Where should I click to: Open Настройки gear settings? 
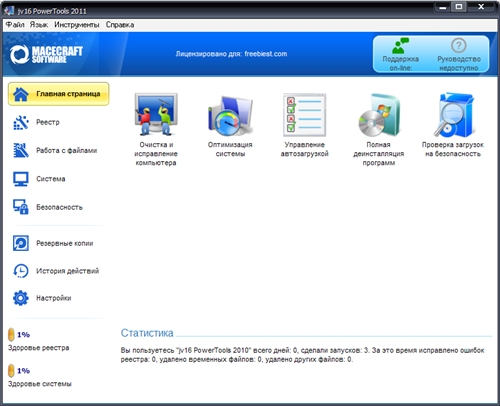point(21,298)
